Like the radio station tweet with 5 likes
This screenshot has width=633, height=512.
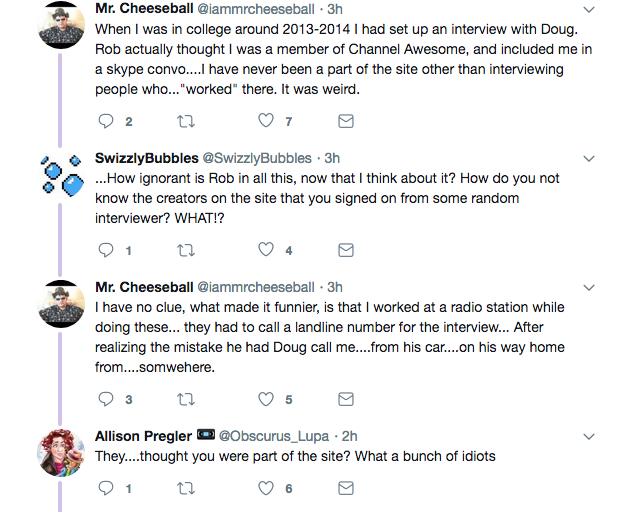click(266, 399)
